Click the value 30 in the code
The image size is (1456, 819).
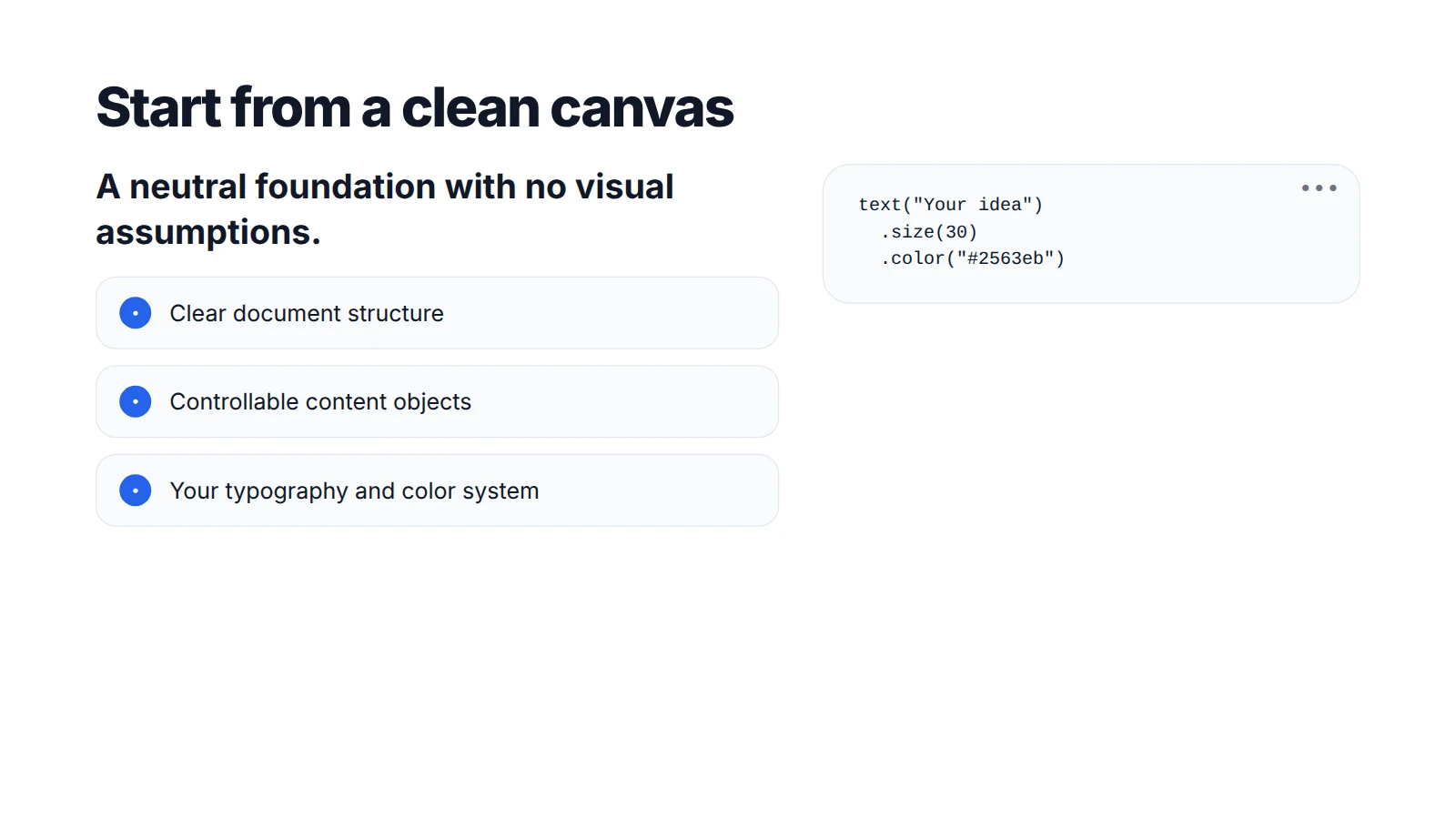pos(956,232)
